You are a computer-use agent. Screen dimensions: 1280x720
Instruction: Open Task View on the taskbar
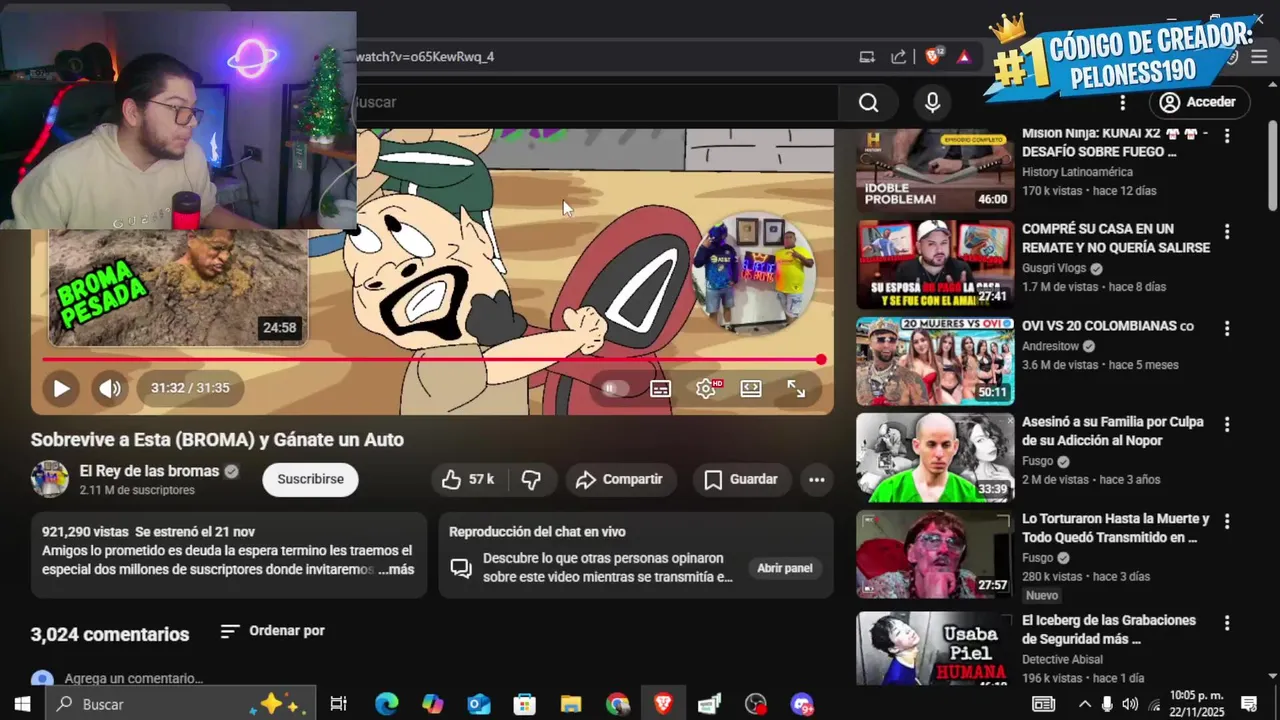(339, 704)
